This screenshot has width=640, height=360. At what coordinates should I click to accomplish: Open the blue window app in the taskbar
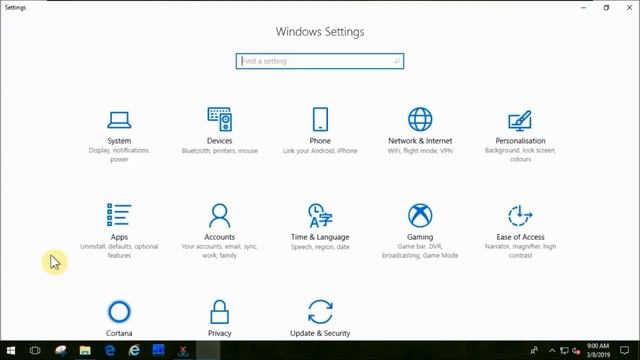(x=159, y=350)
